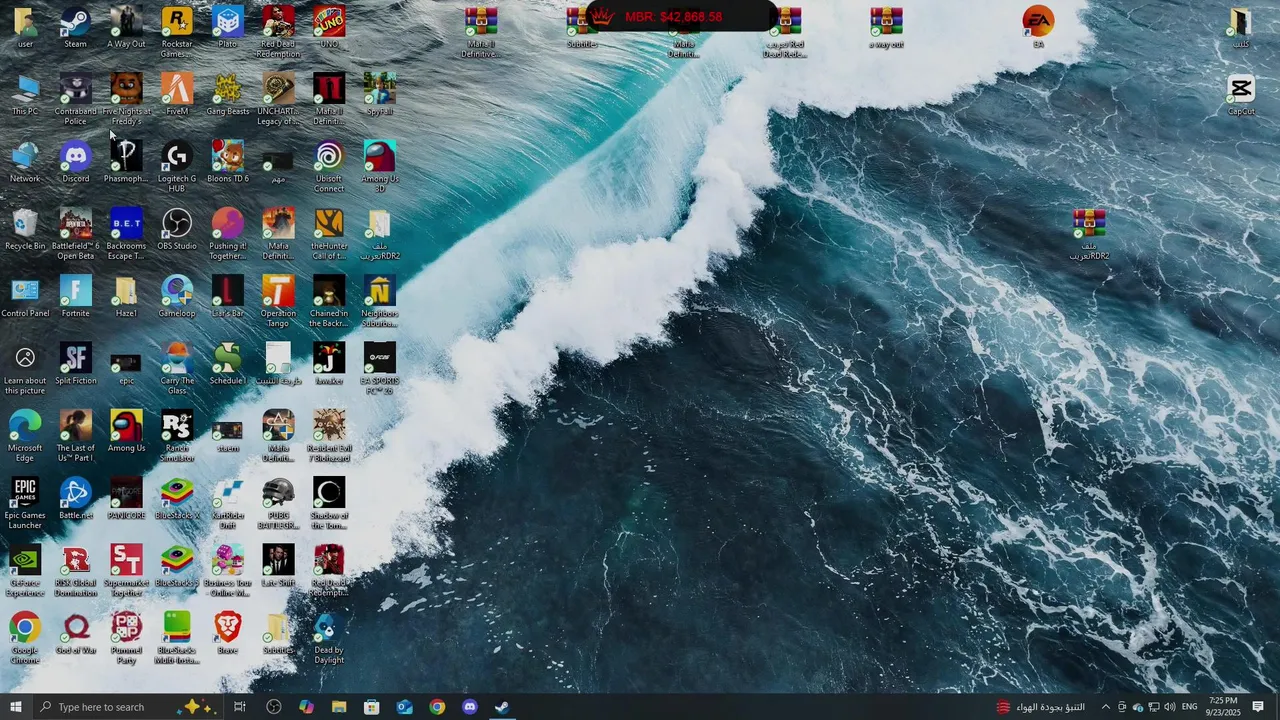Click Learn about this picture icon
1280x720 pixels.
click(25, 369)
